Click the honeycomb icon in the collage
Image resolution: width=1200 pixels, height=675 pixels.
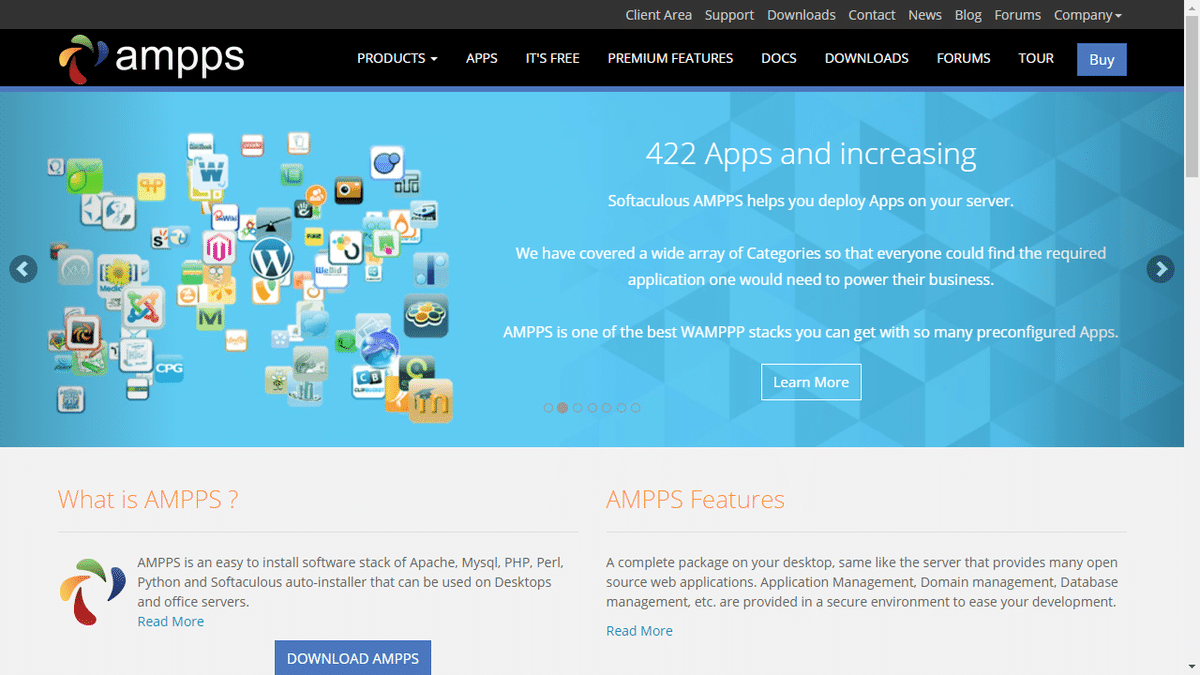click(425, 315)
